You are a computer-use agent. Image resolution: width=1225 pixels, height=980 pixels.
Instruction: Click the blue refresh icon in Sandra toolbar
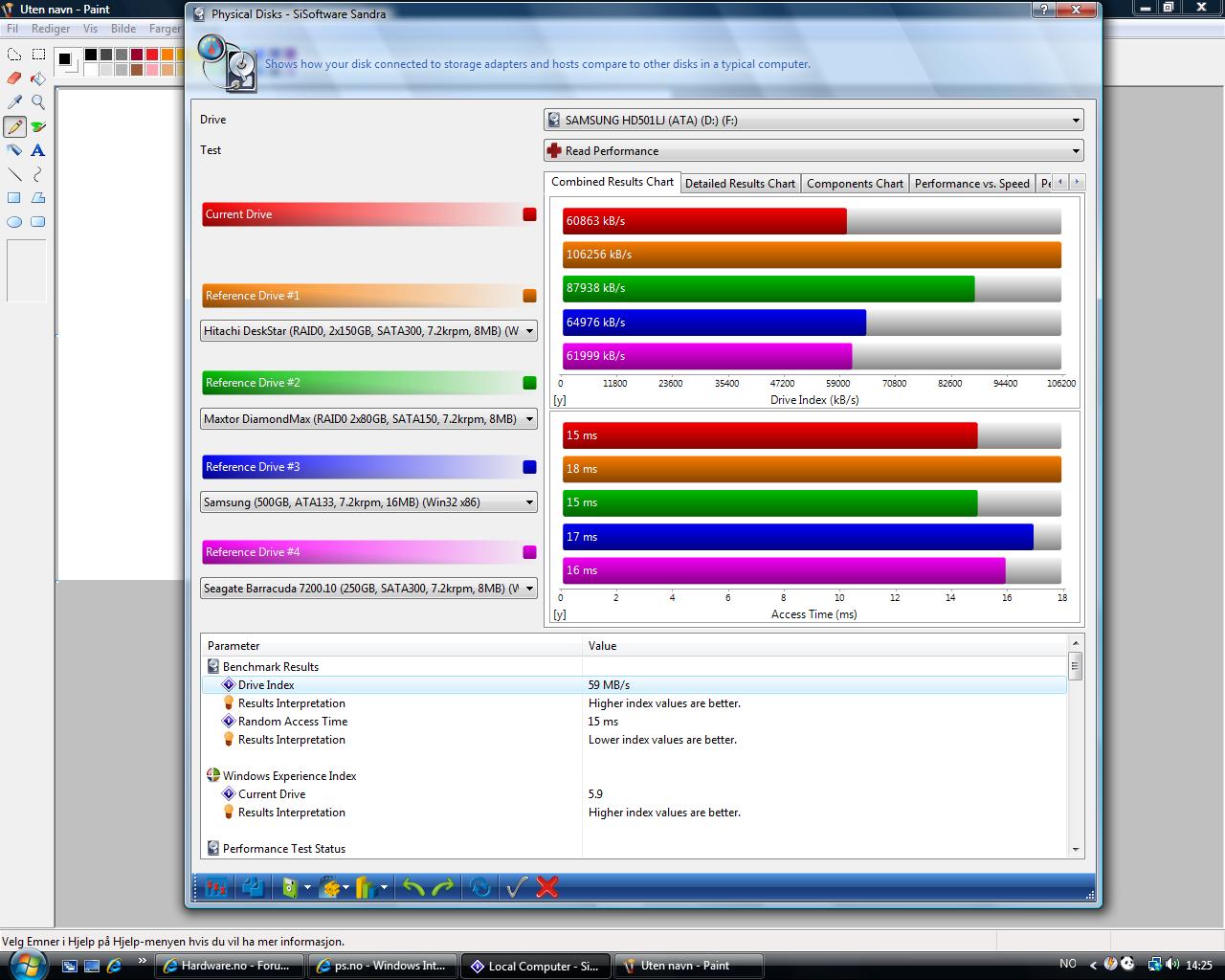click(480, 887)
